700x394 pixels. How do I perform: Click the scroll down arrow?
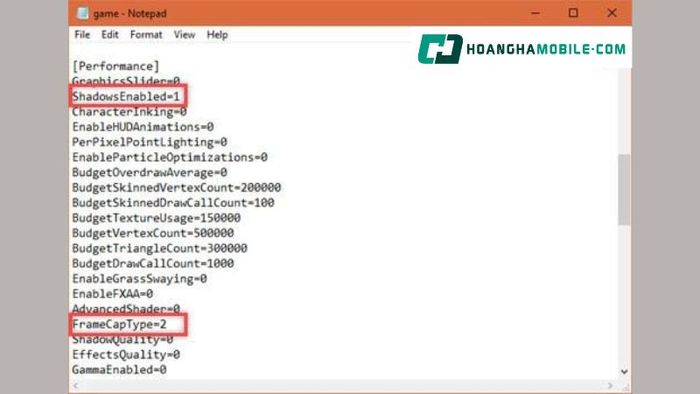coord(624,371)
